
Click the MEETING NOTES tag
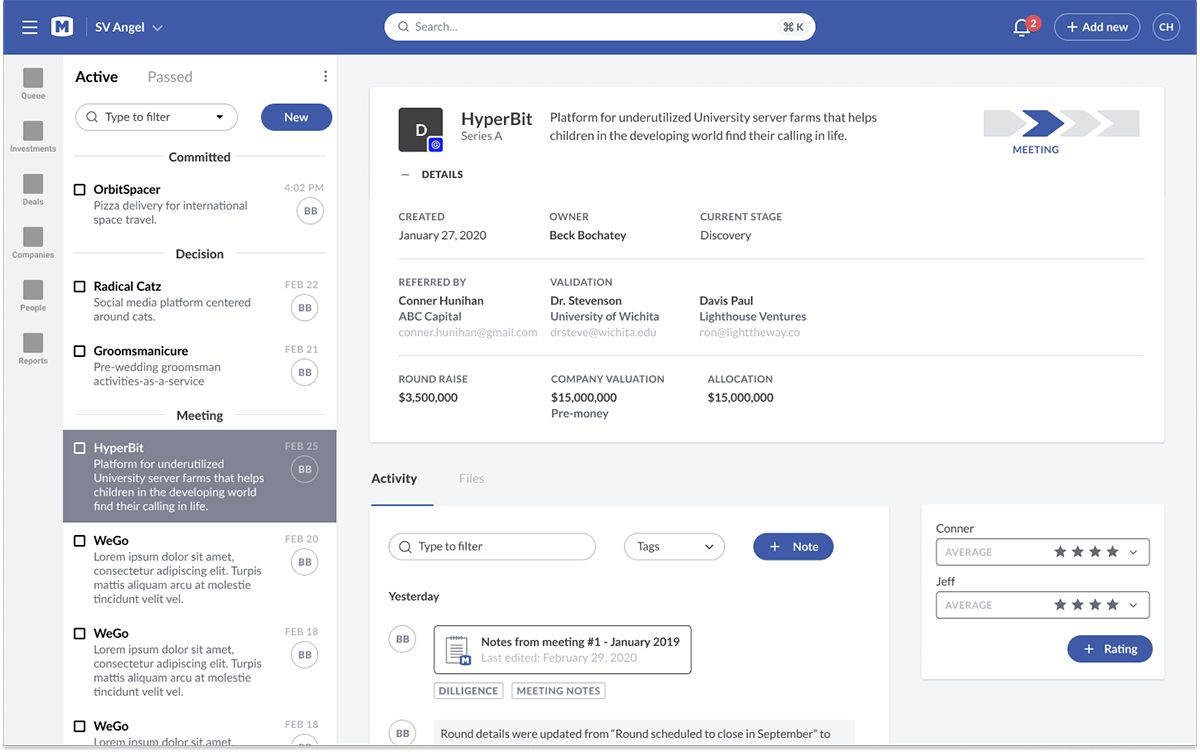tap(558, 691)
